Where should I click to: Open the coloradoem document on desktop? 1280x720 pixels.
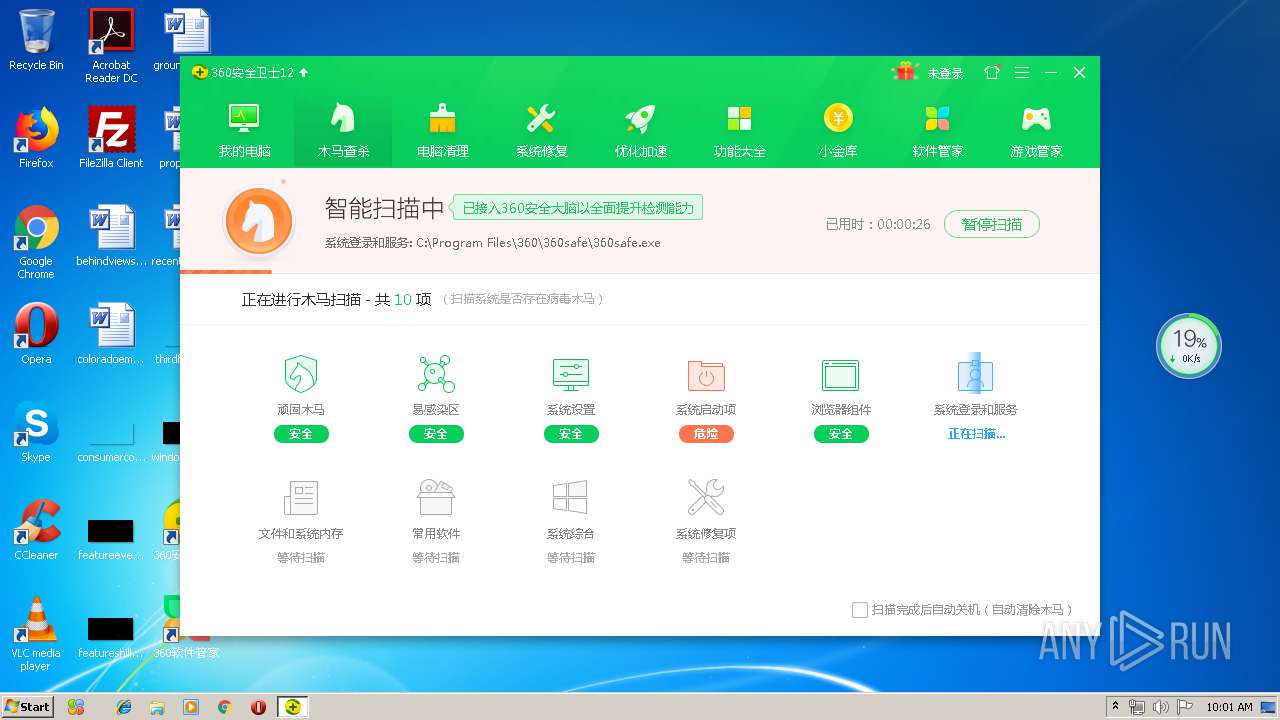pos(111,334)
